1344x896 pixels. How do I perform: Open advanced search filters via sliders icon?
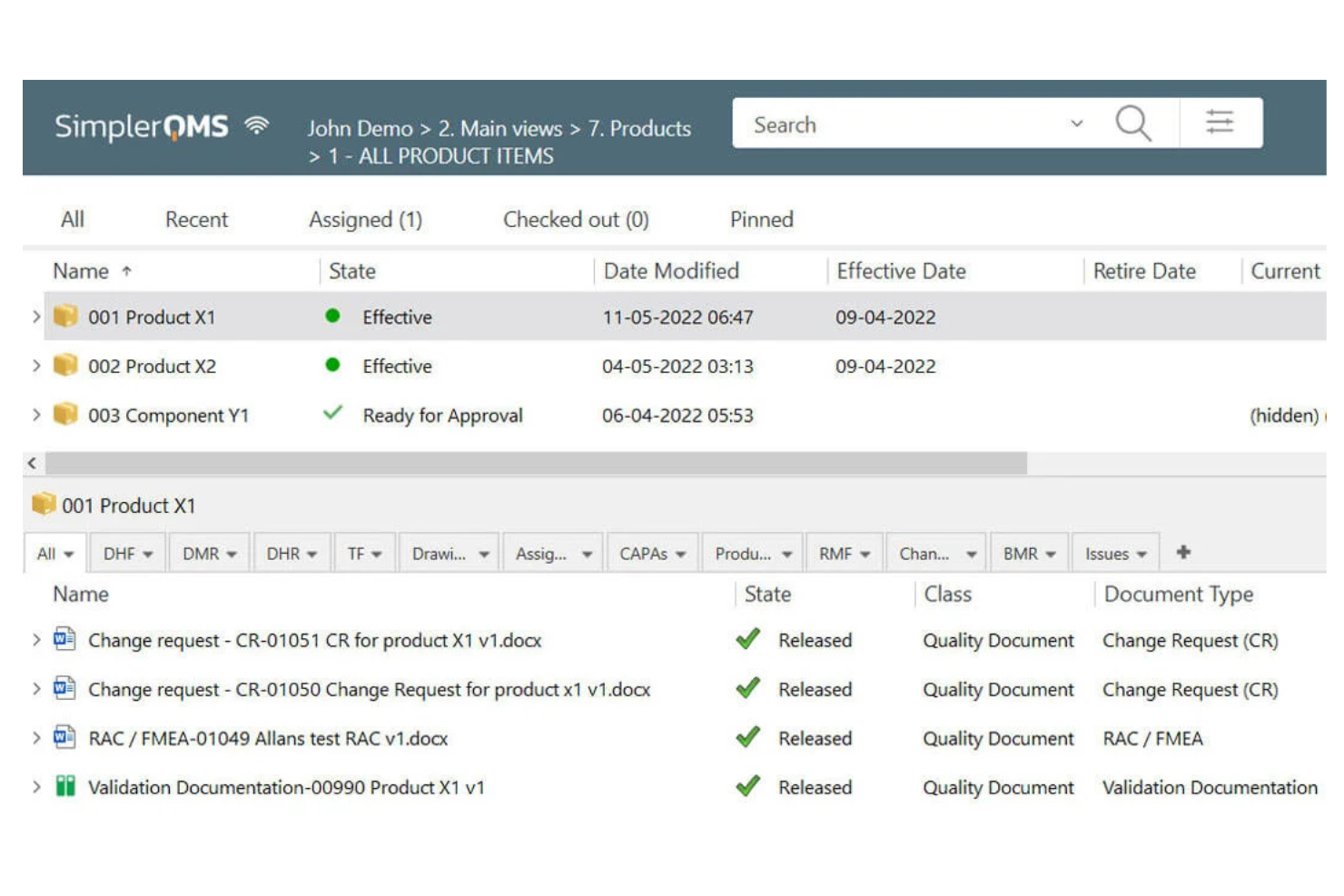coord(1220,120)
